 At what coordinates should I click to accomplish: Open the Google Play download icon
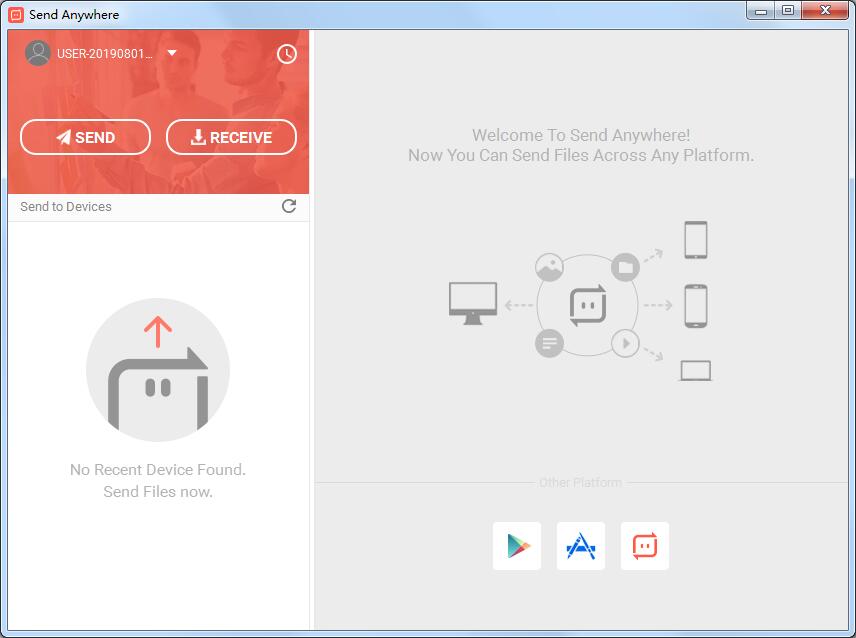click(x=516, y=545)
